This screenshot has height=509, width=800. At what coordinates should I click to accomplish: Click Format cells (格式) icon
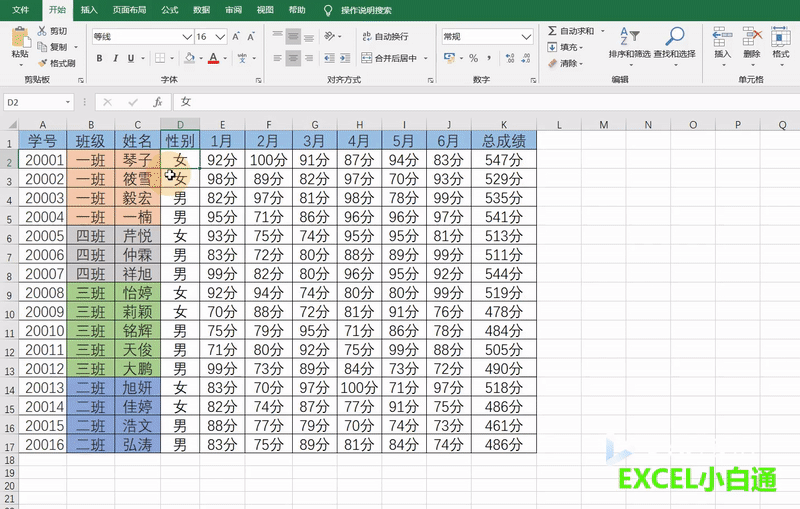(781, 38)
